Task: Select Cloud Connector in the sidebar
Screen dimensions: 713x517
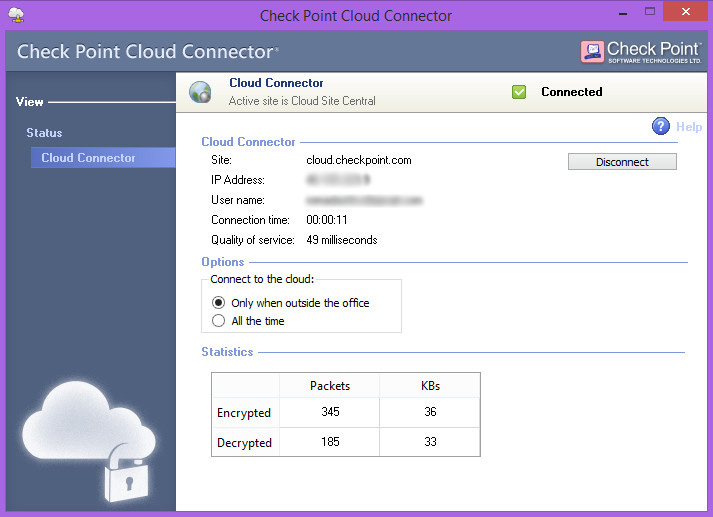Action: (103, 158)
